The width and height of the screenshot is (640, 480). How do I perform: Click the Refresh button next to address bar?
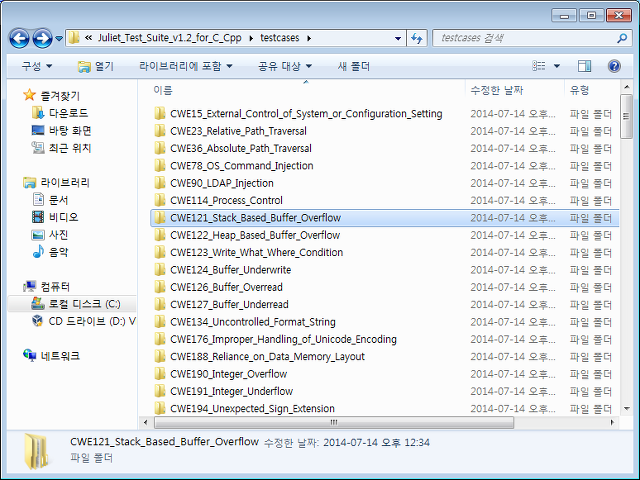tap(417, 38)
